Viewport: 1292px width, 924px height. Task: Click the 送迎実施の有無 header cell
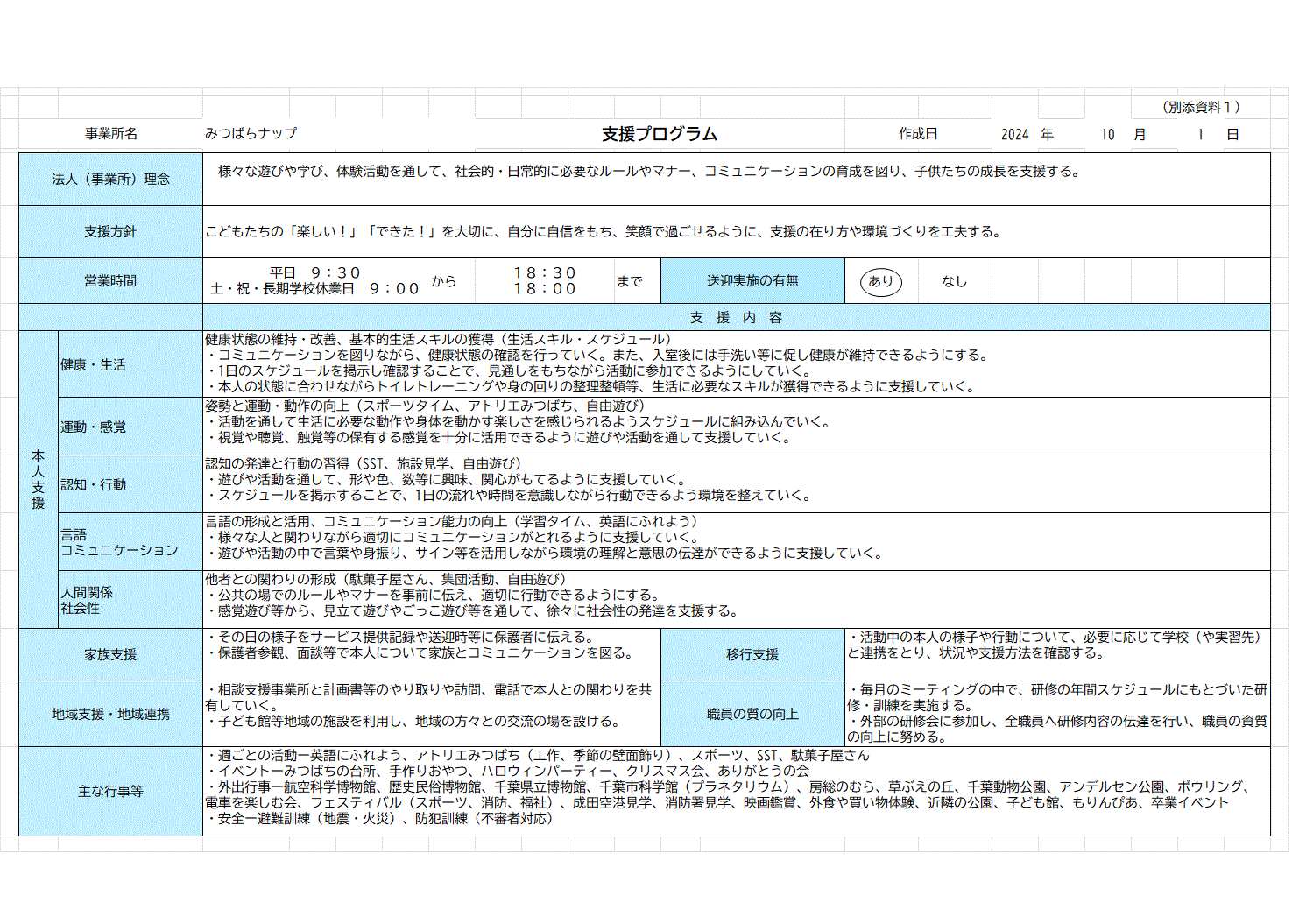[x=752, y=281]
